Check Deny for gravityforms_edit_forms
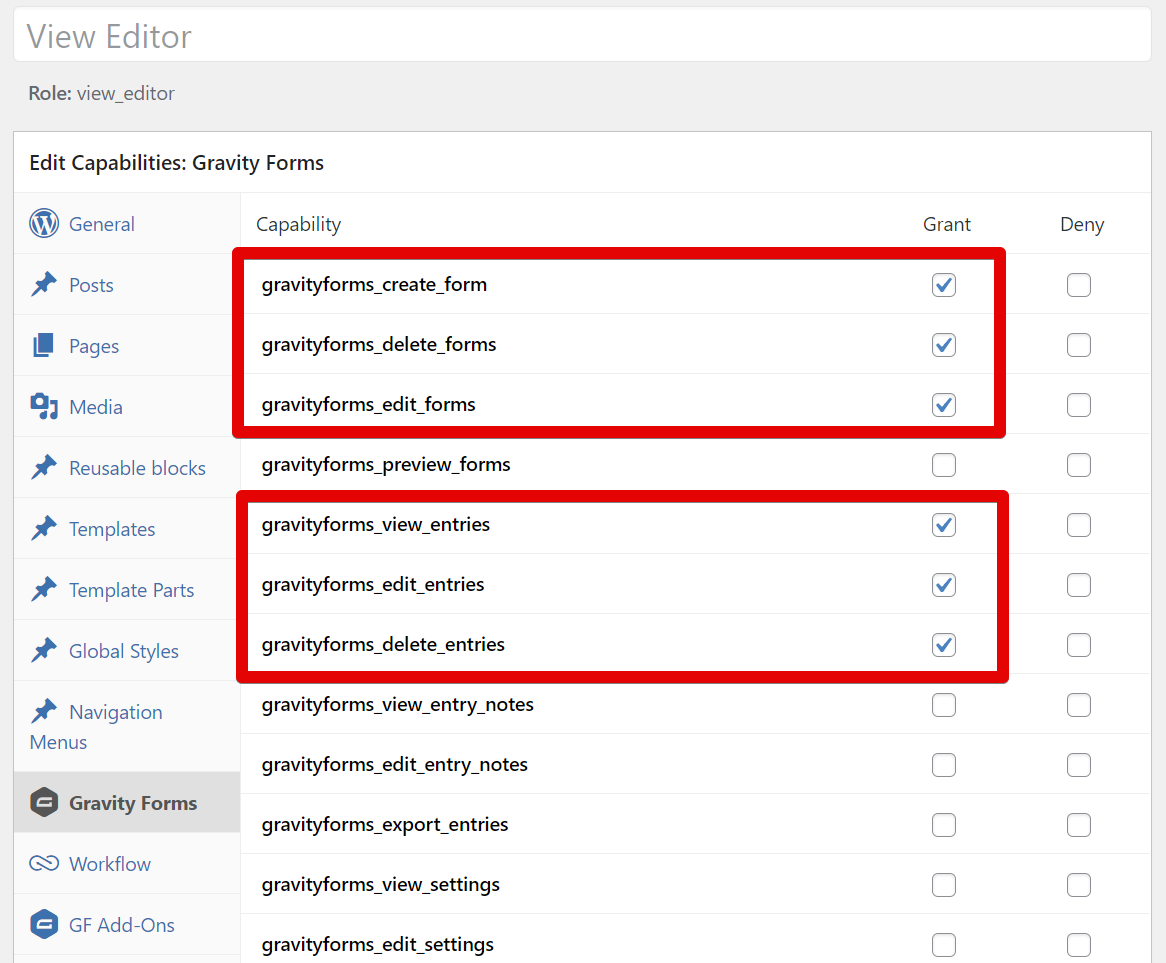 click(x=1078, y=405)
